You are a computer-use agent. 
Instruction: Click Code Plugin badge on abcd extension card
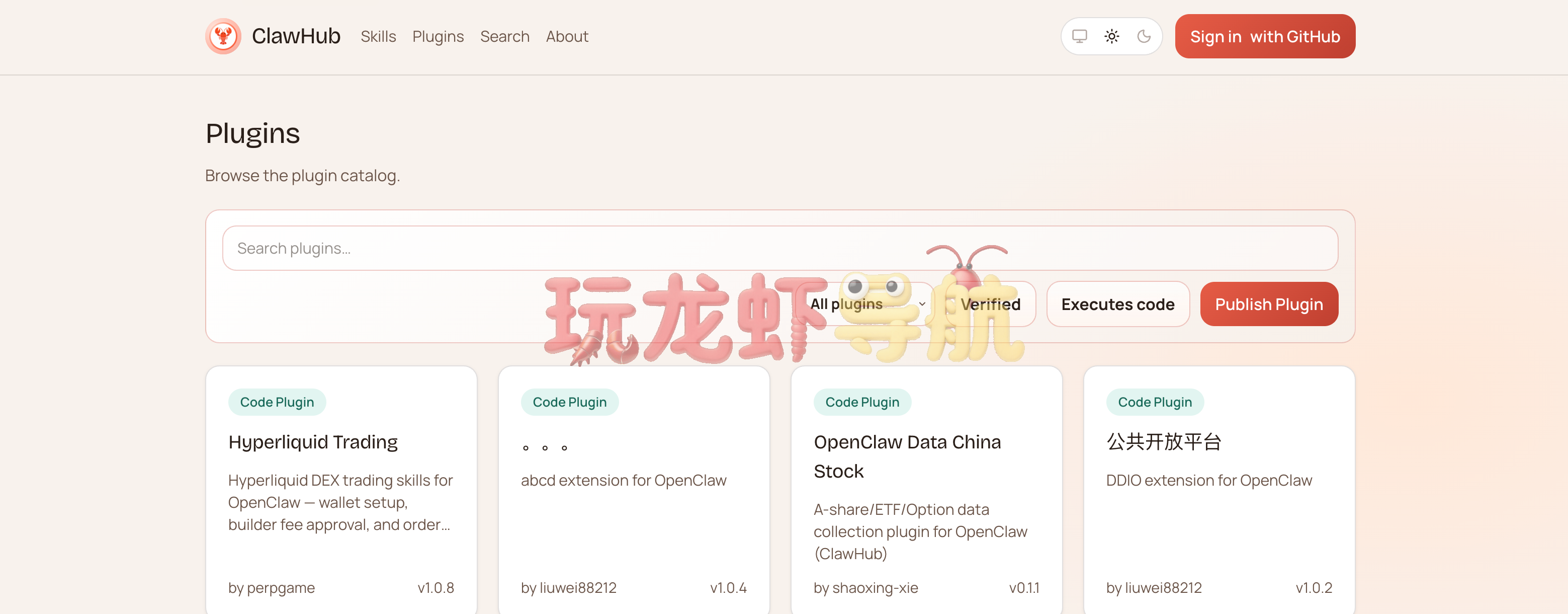[x=570, y=402]
